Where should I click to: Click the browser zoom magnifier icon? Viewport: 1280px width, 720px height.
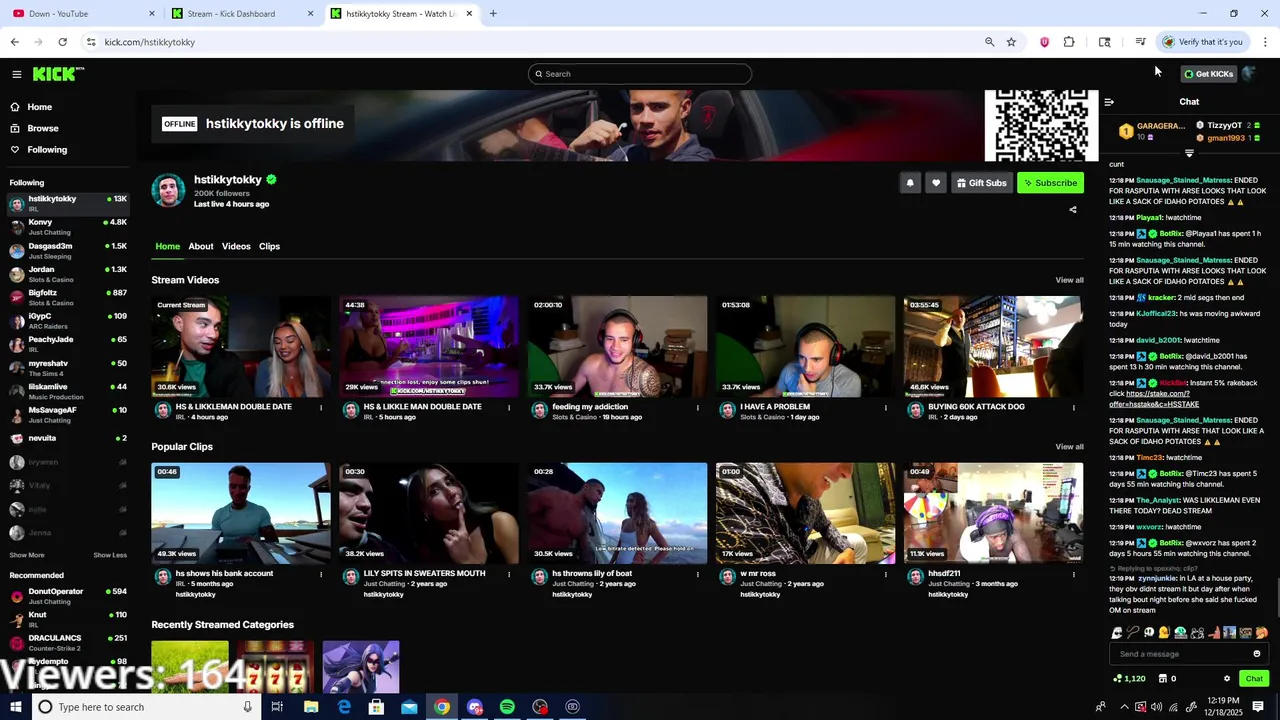pos(989,42)
